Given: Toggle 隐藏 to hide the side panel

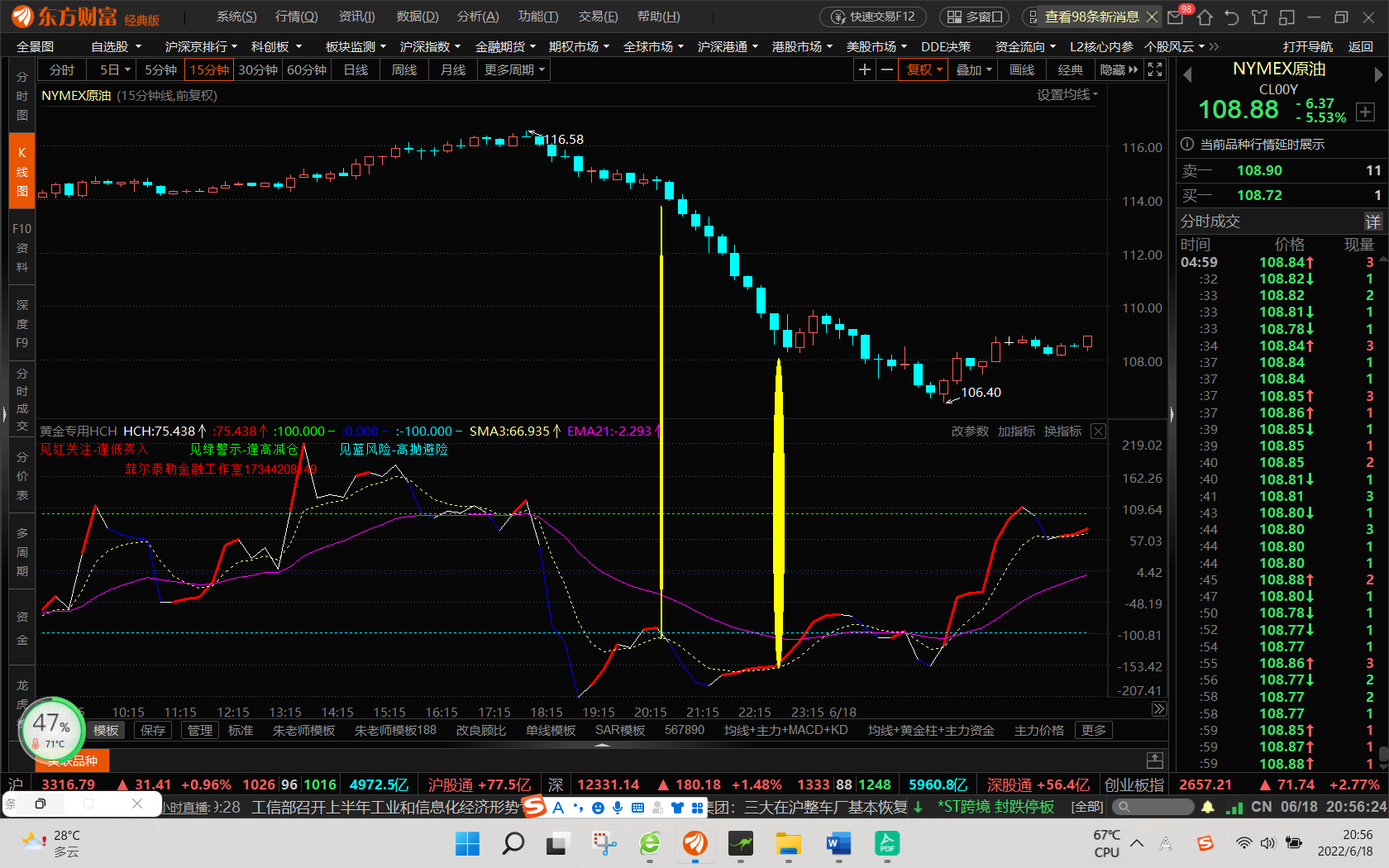Looking at the screenshot, I should (1119, 70).
